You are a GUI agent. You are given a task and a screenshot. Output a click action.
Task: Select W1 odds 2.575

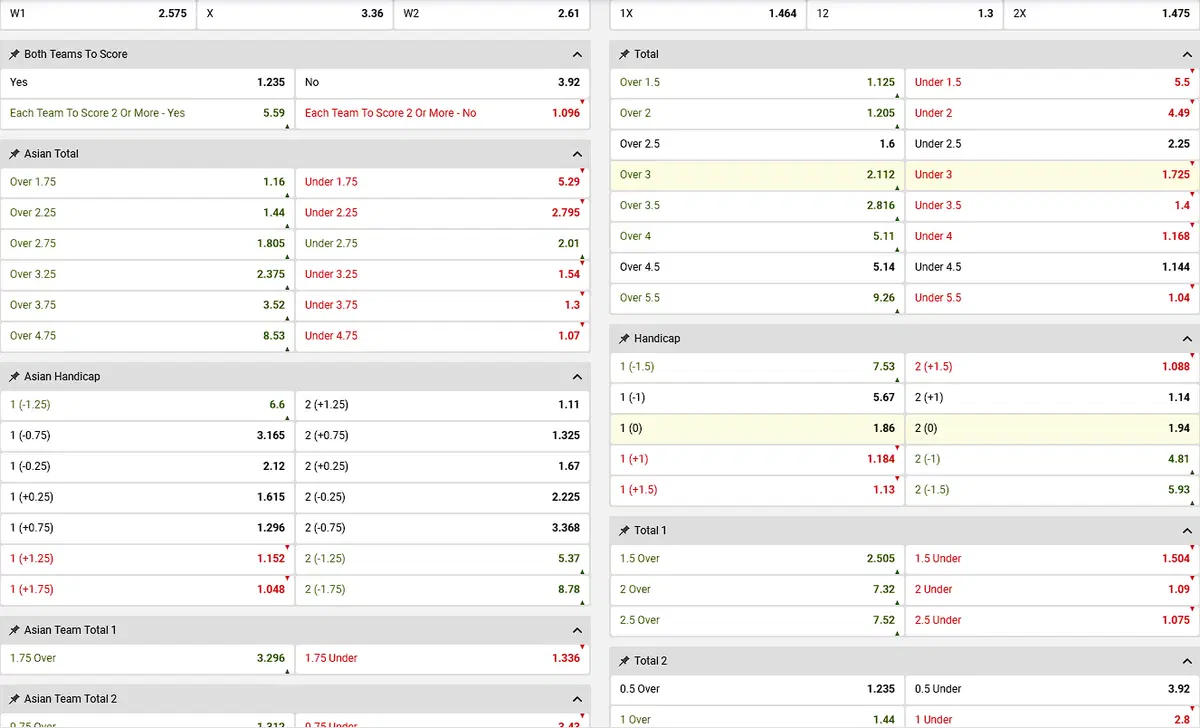[98, 14]
